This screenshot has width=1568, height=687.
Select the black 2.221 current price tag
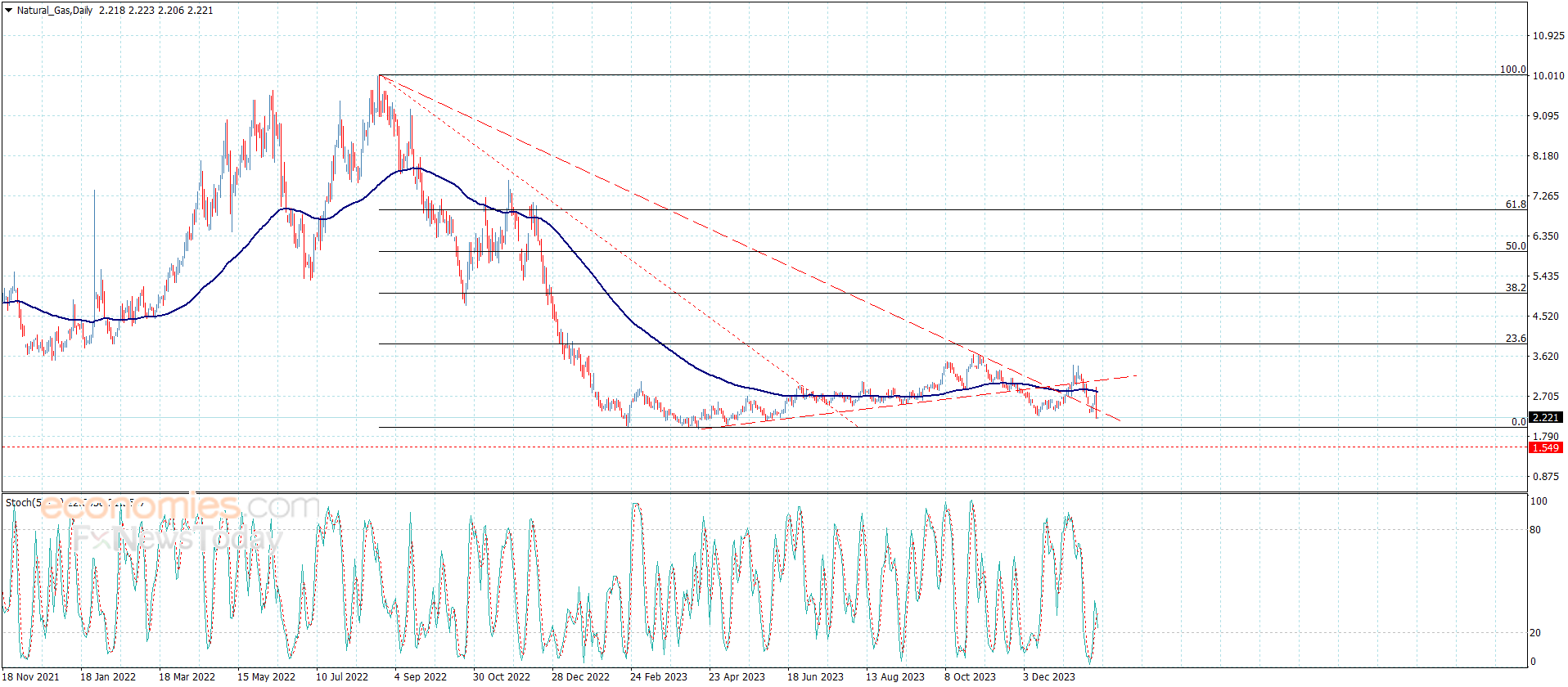click(x=1545, y=418)
